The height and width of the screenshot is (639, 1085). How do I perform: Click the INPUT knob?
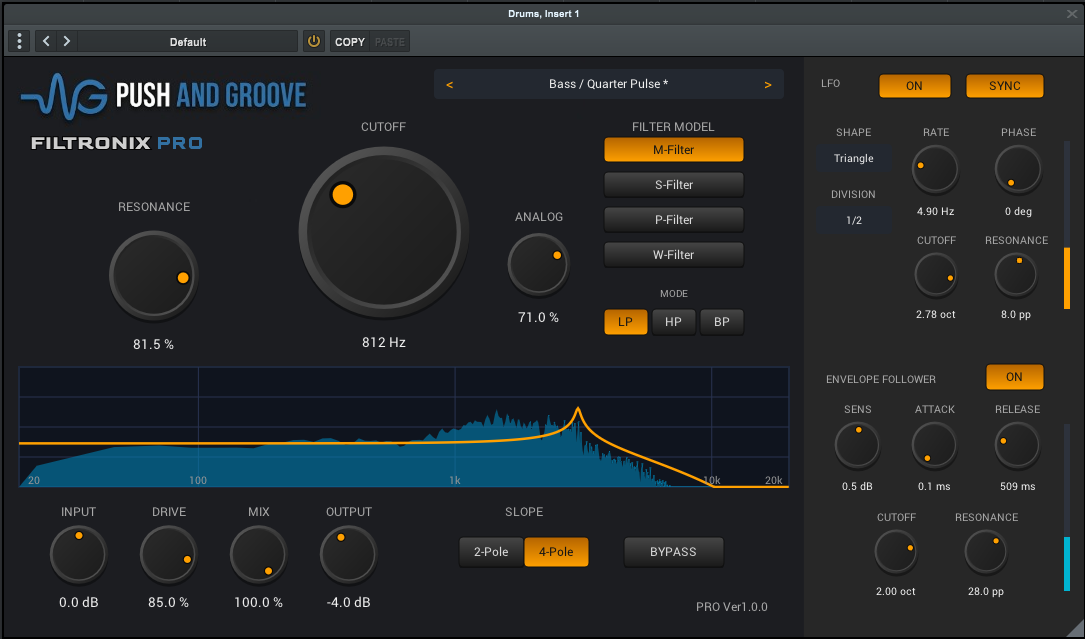78,555
